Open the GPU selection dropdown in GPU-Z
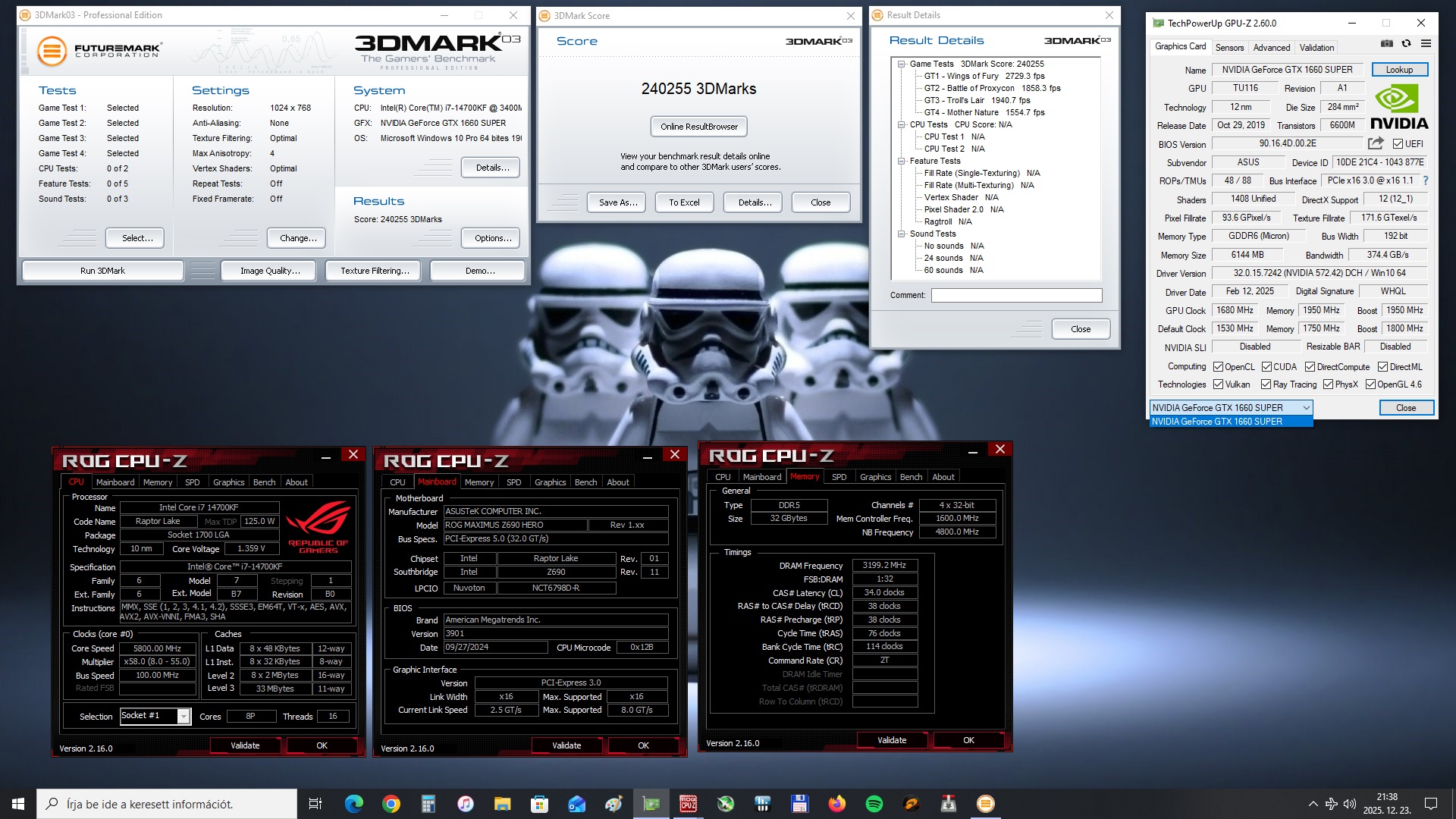This screenshot has height=819, width=1456. coord(1306,408)
